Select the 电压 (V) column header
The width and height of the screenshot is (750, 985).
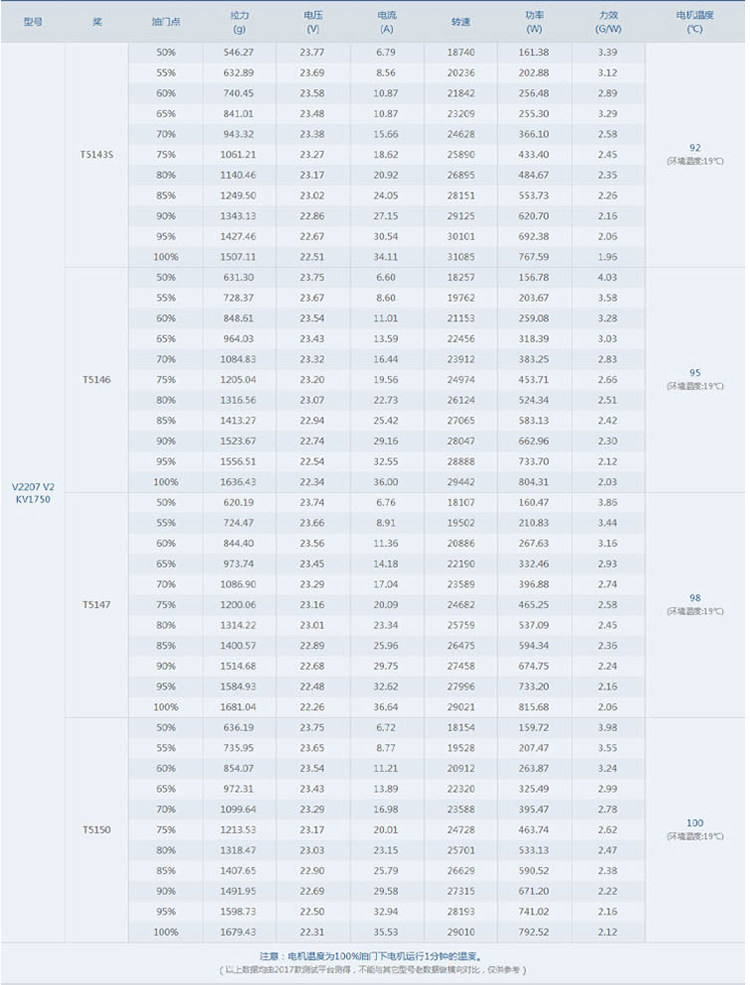pos(313,22)
